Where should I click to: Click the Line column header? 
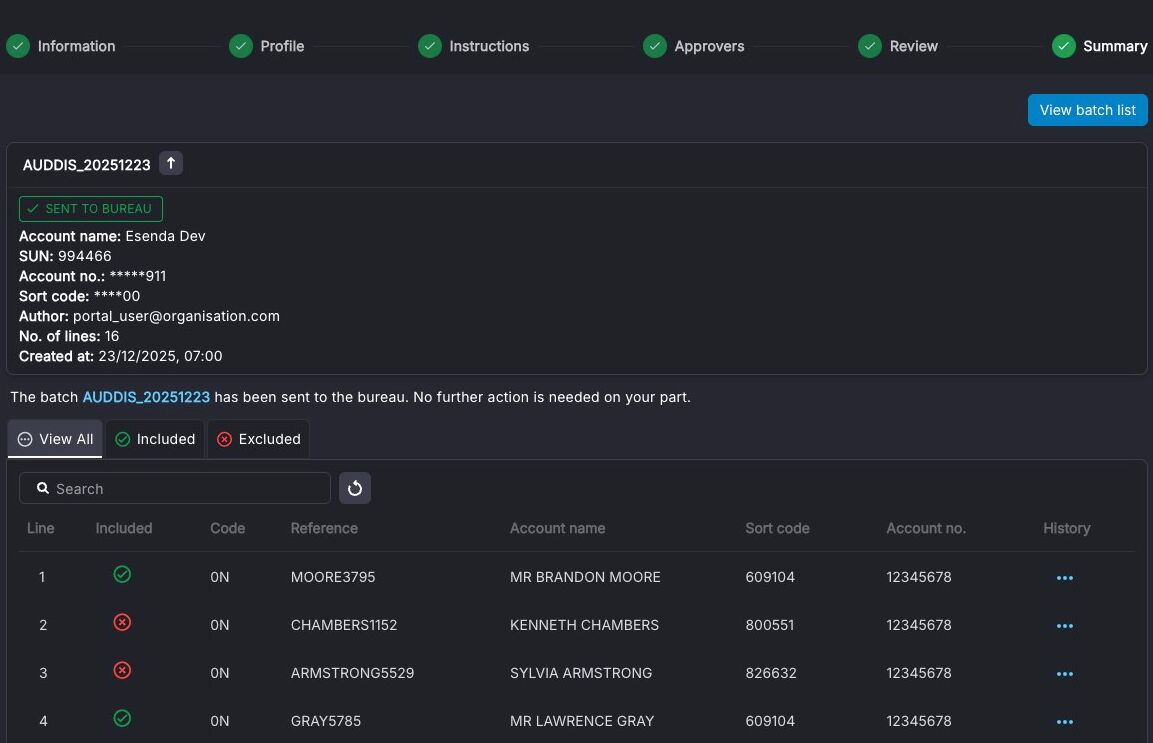40,527
